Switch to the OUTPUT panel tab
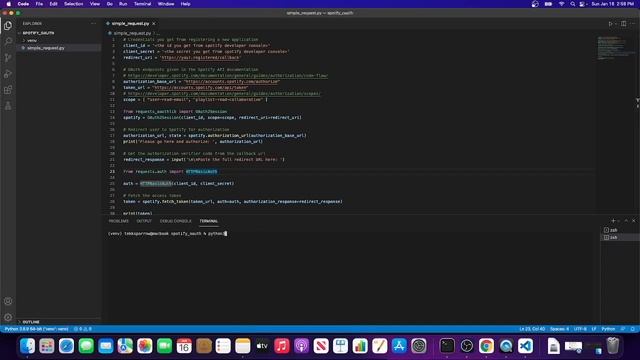Viewport: 640px width, 360px height. (144, 221)
